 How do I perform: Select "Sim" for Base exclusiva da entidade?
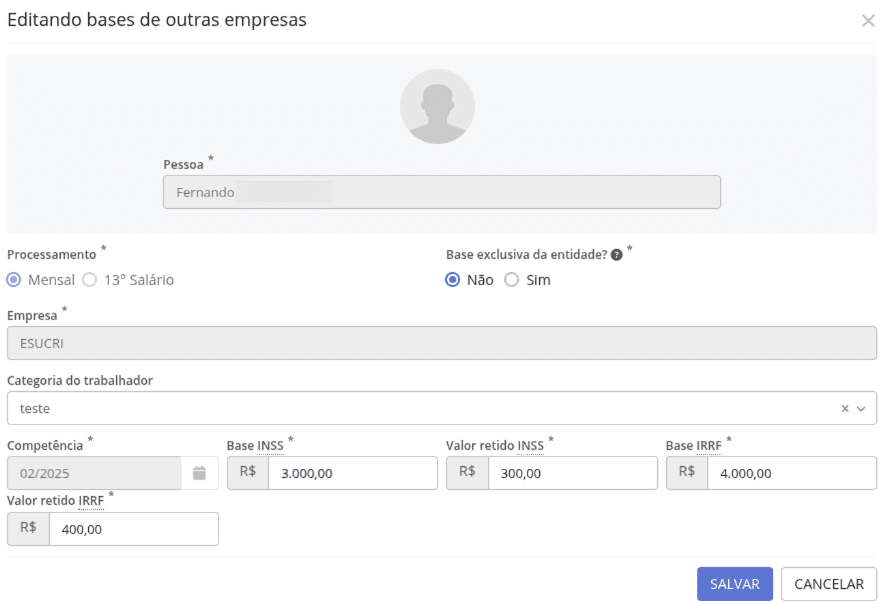tap(510, 280)
